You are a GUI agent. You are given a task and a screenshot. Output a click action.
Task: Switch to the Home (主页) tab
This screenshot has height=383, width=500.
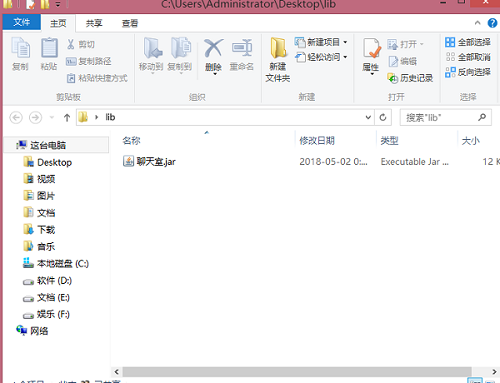tap(58, 23)
